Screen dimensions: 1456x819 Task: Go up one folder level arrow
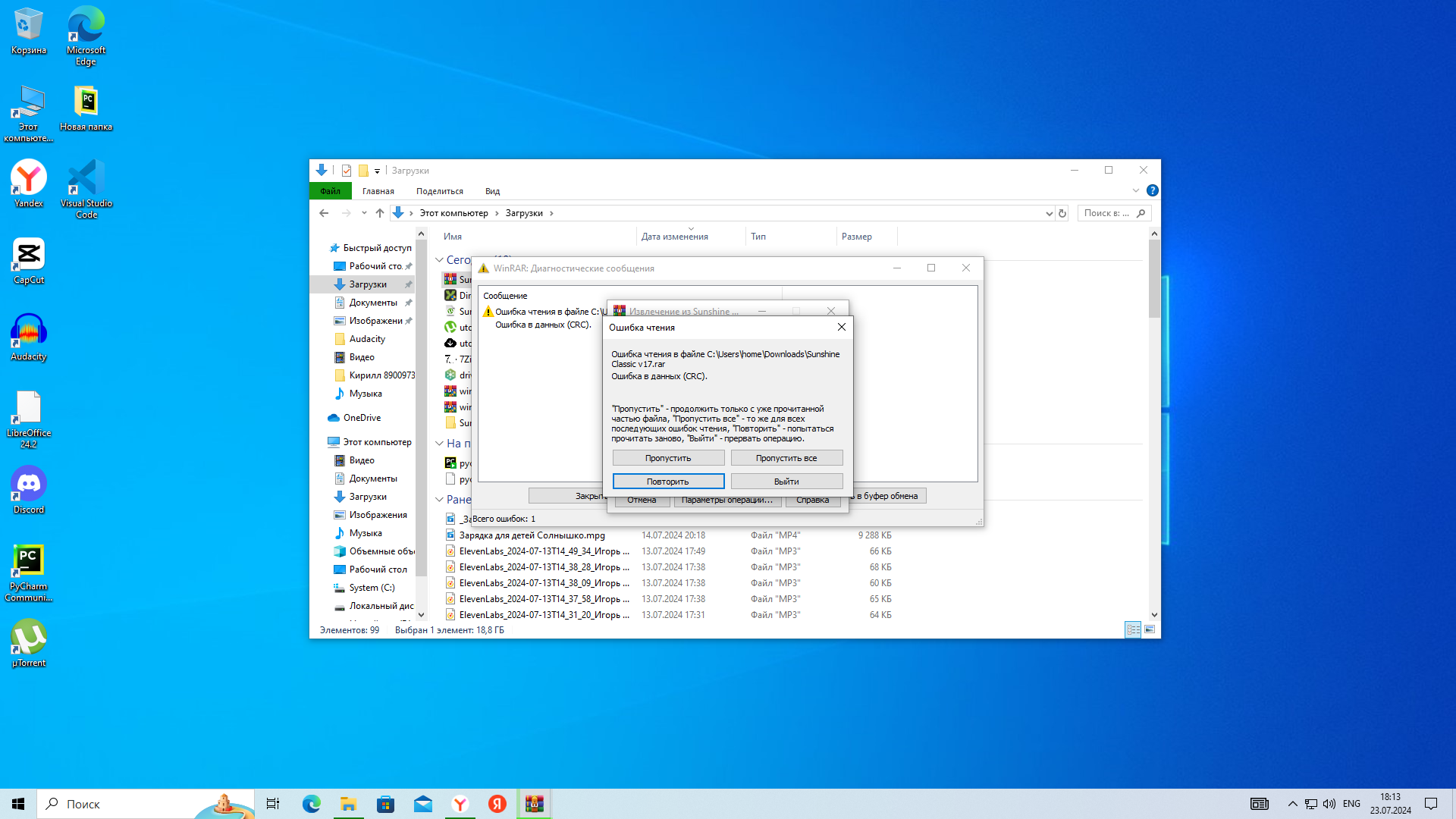tap(380, 213)
